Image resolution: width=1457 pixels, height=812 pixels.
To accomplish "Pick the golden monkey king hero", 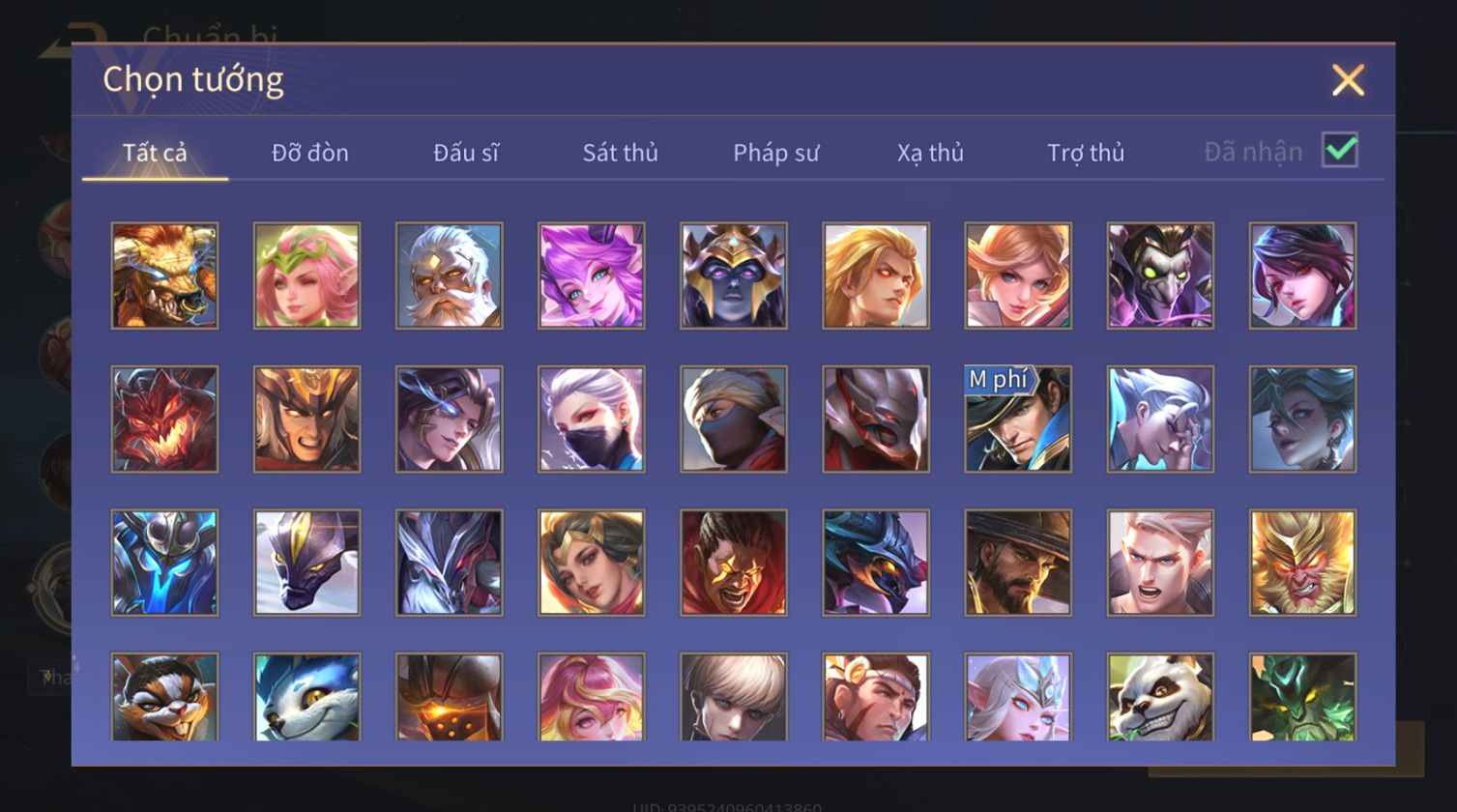I will pos(1302,563).
